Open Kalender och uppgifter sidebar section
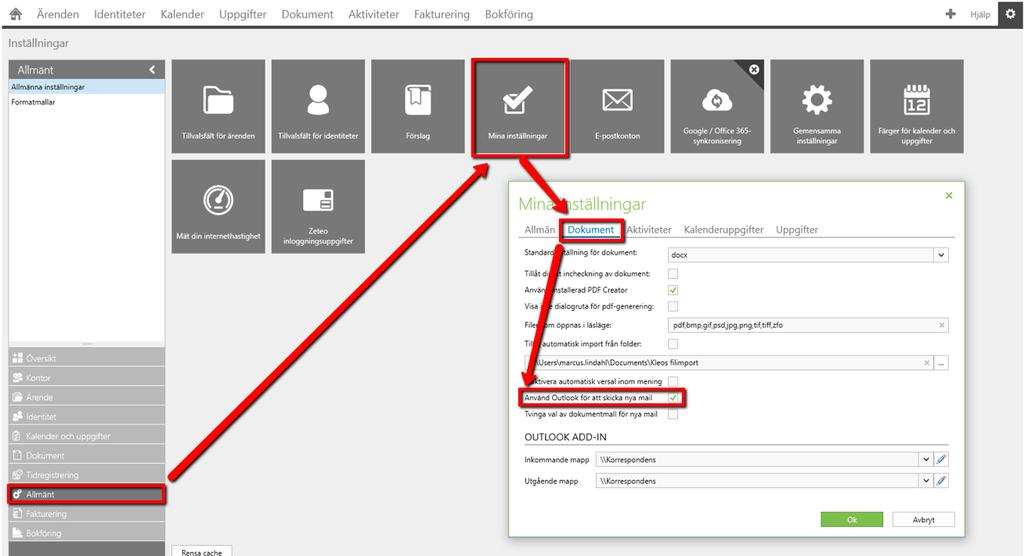 pyautogui.click(x=86, y=436)
